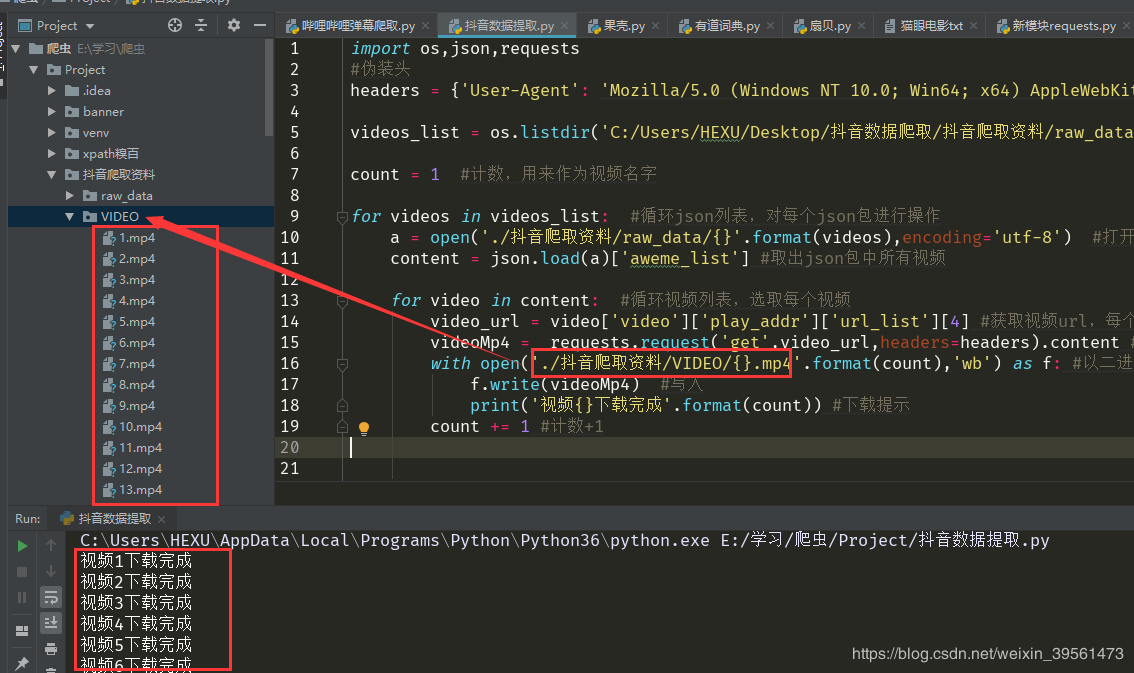Open Project panel settings gear
This screenshot has height=673, width=1134.
click(x=236, y=25)
